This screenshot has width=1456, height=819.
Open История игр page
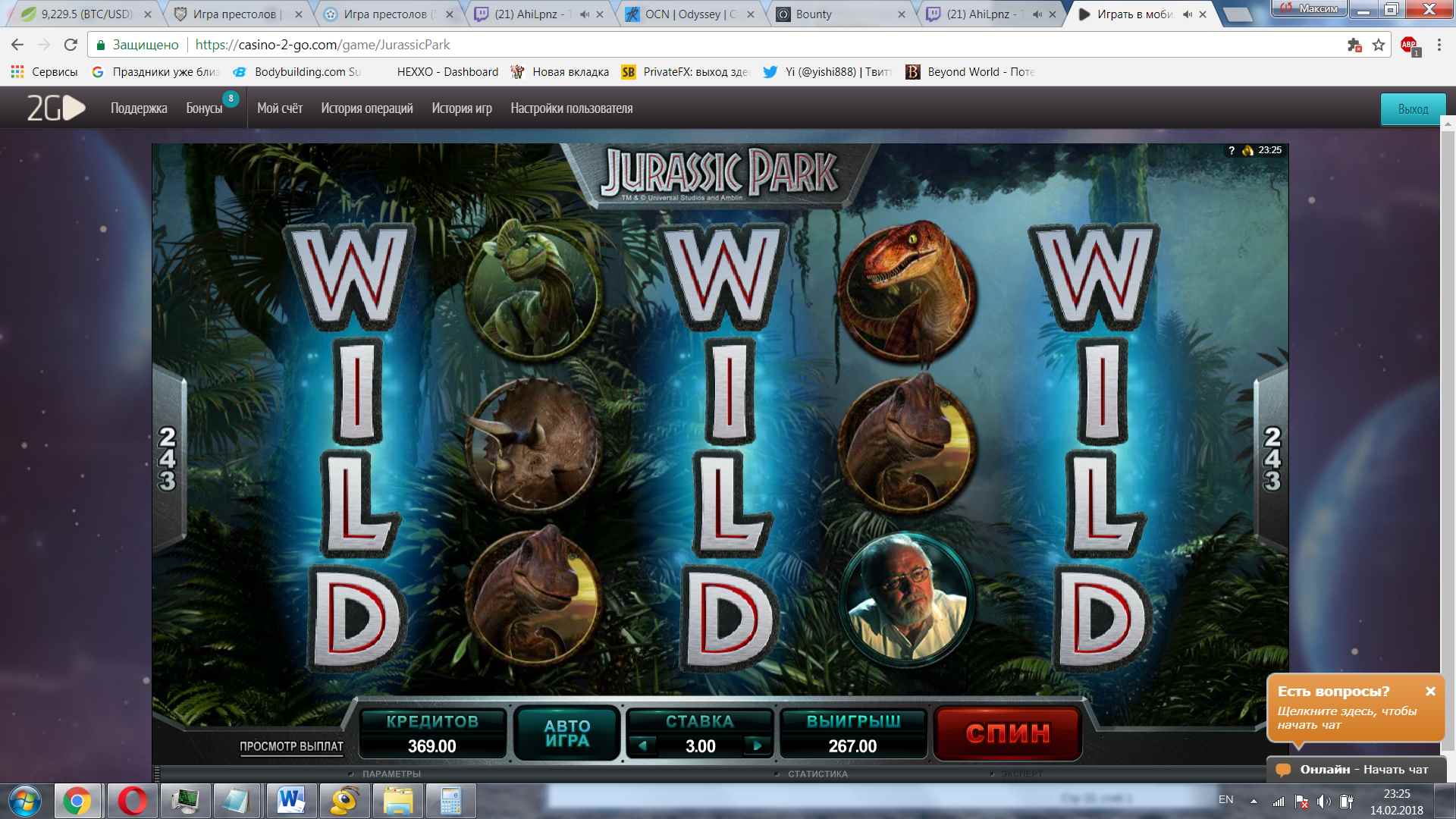click(462, 108)
